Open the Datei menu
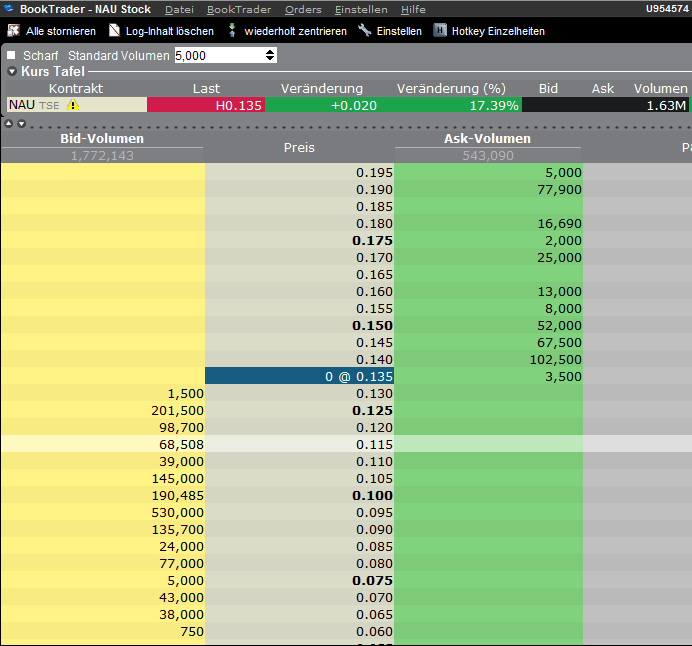Viewport: 692px width, 646px height. coord(179,9)
